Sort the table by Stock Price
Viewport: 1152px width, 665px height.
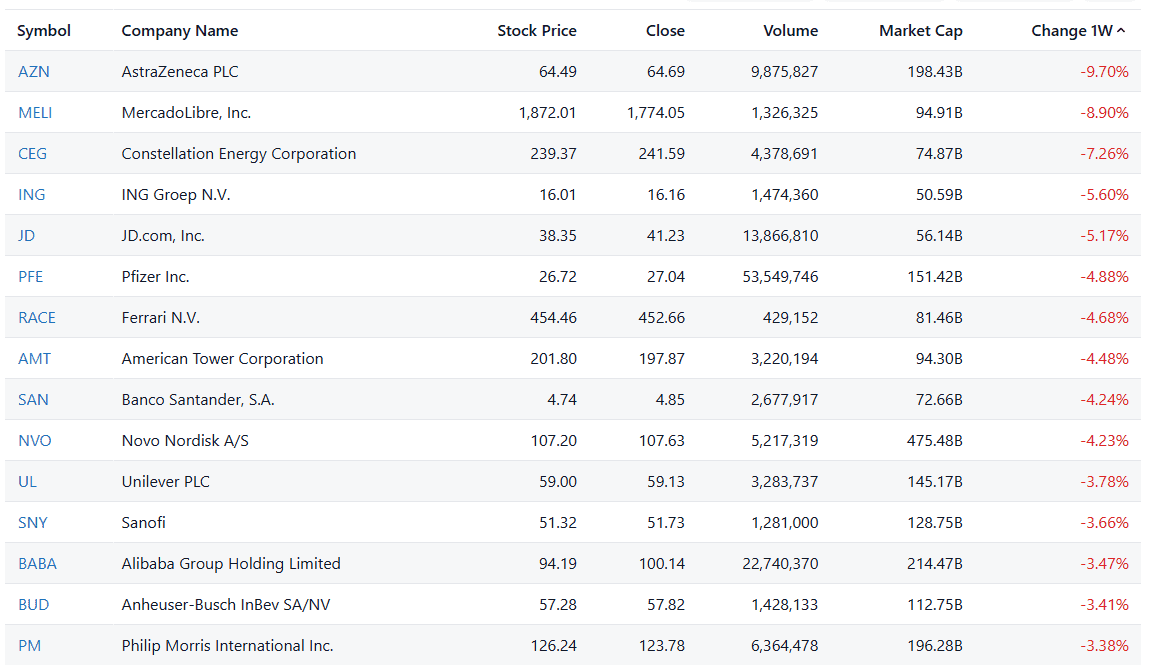pos(537,31)
